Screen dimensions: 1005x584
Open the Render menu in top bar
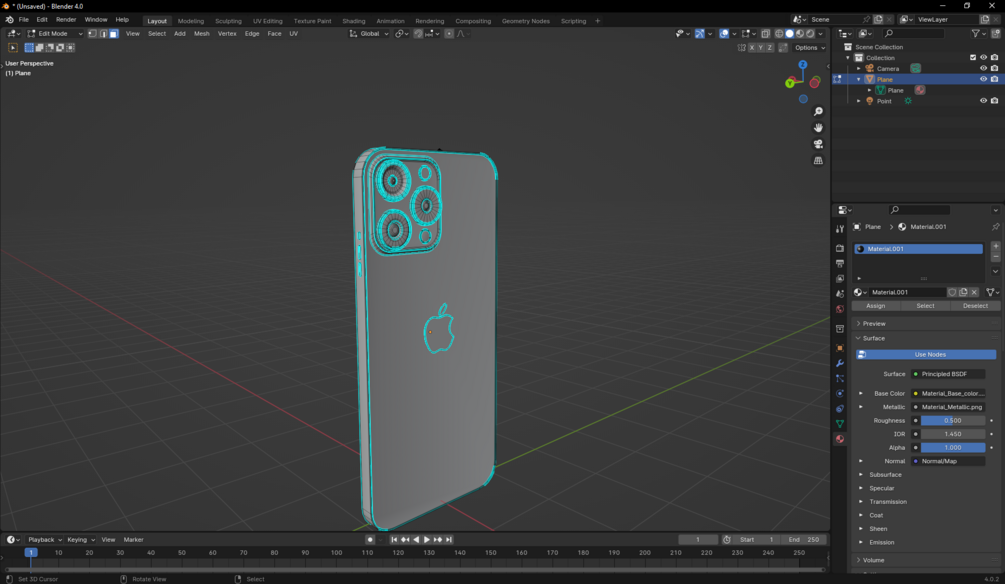pos(66,20)
